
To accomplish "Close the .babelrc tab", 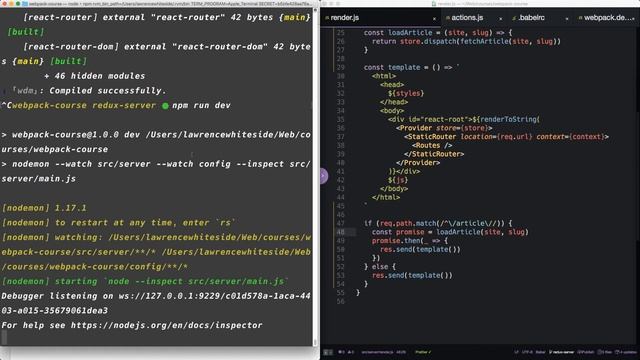I will [567, 18].
